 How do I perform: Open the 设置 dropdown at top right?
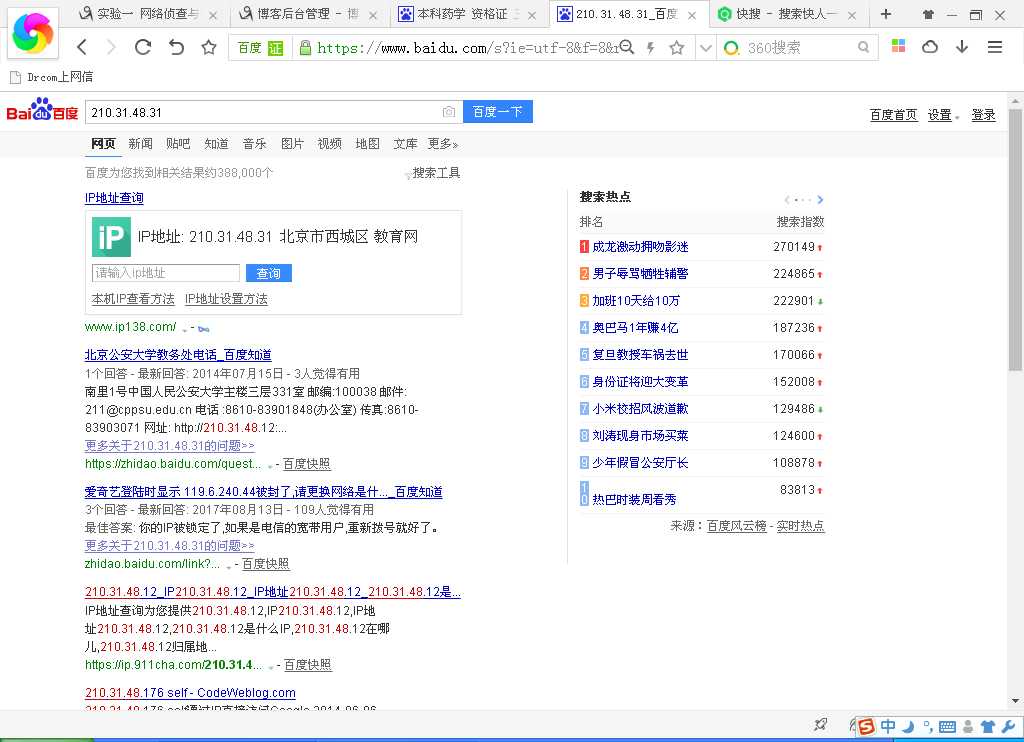(943, 115)
